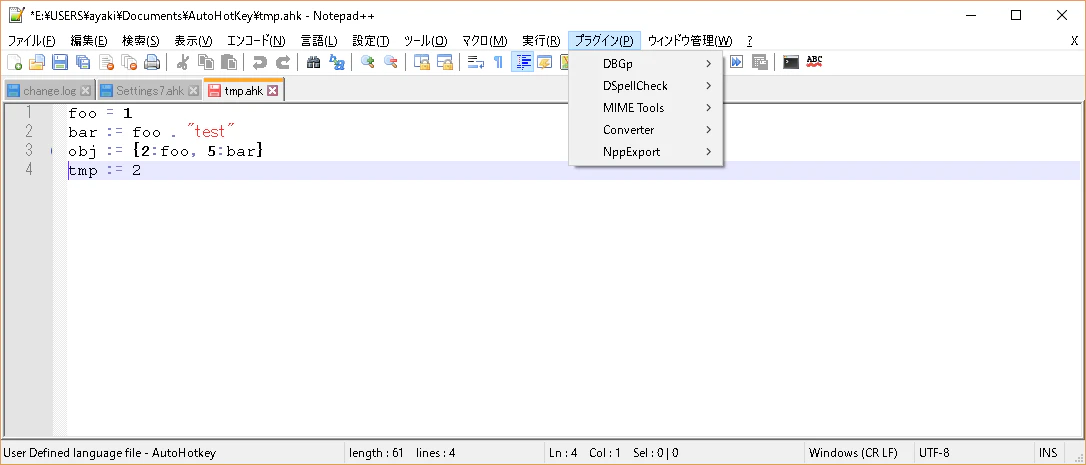Toggle show all characters pilcrow icon
This screenshot has width=1086, height=465.
pos(498,62)
